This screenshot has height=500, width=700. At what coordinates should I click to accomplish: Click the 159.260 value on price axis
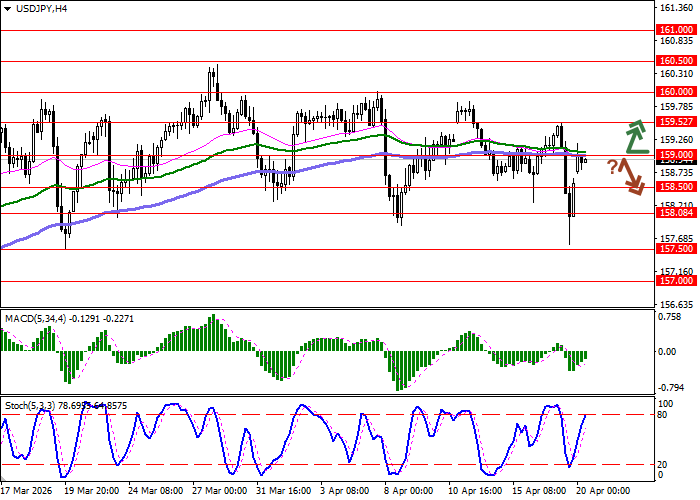tap(677, 139)
